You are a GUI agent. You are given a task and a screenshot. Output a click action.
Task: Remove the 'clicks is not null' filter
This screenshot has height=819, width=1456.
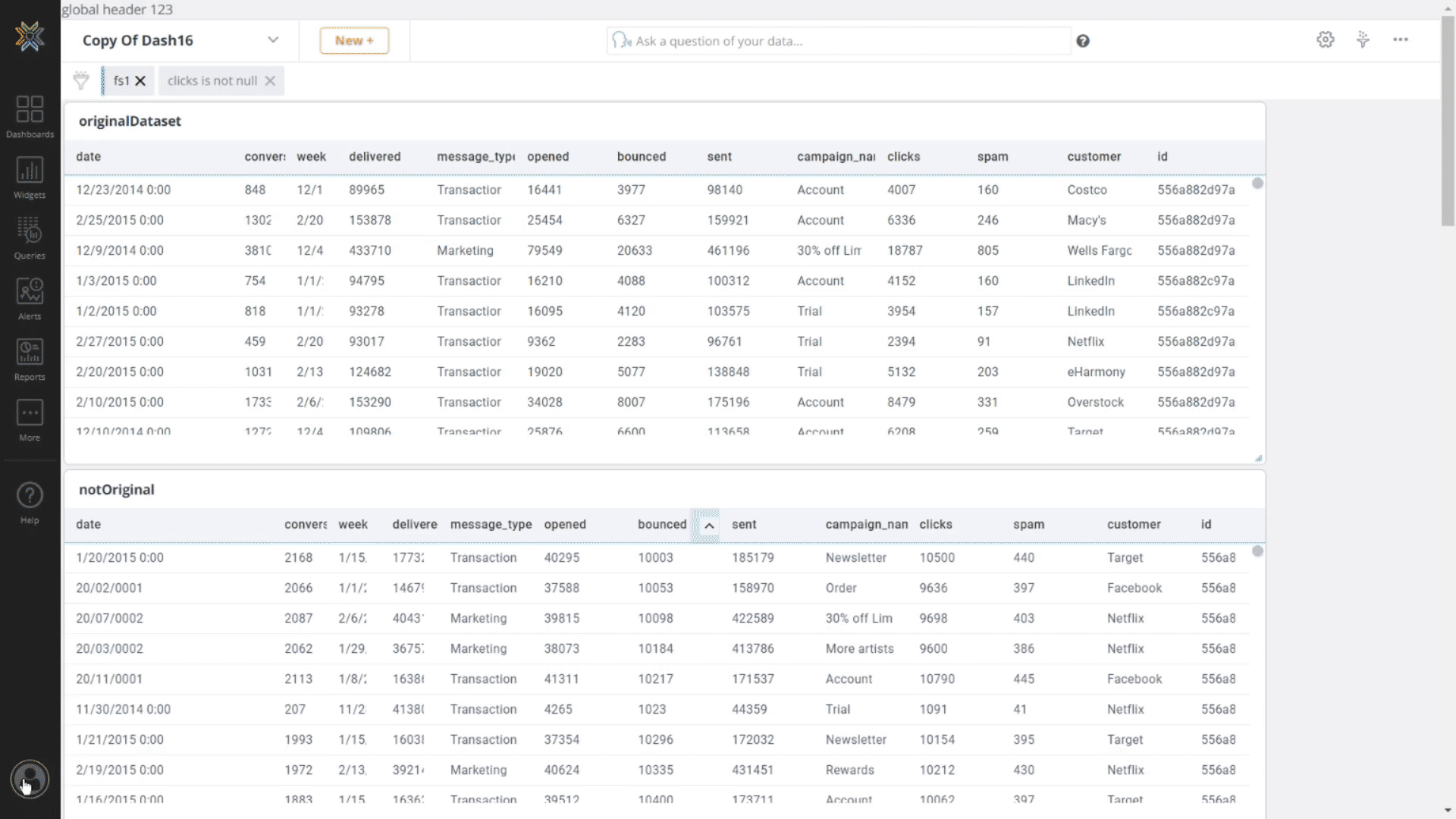point(270,81)
